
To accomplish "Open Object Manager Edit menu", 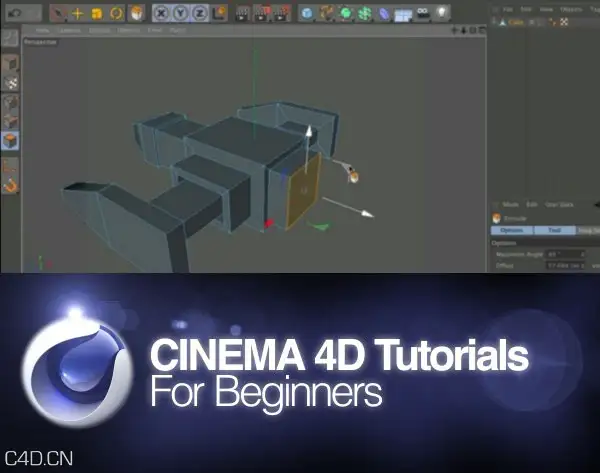I will pos(526,9).
